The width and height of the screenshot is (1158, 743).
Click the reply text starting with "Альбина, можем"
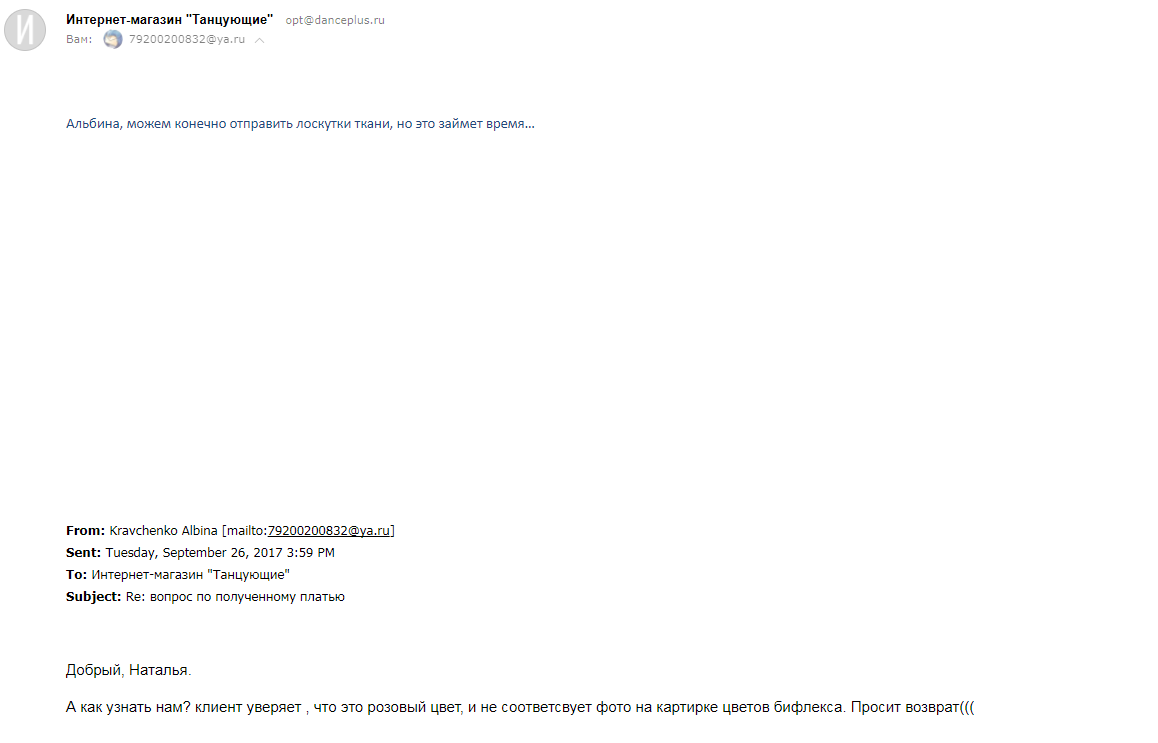tap(300, 125)
